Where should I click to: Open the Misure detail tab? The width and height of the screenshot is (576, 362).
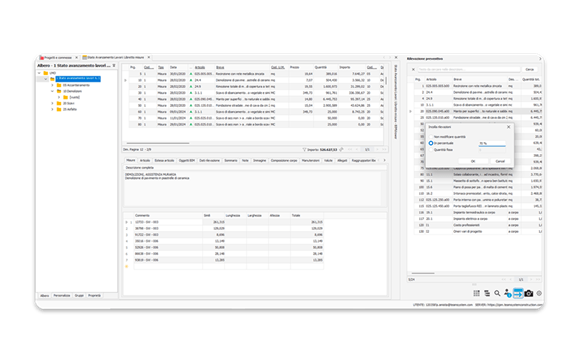[x=131, y=161]
